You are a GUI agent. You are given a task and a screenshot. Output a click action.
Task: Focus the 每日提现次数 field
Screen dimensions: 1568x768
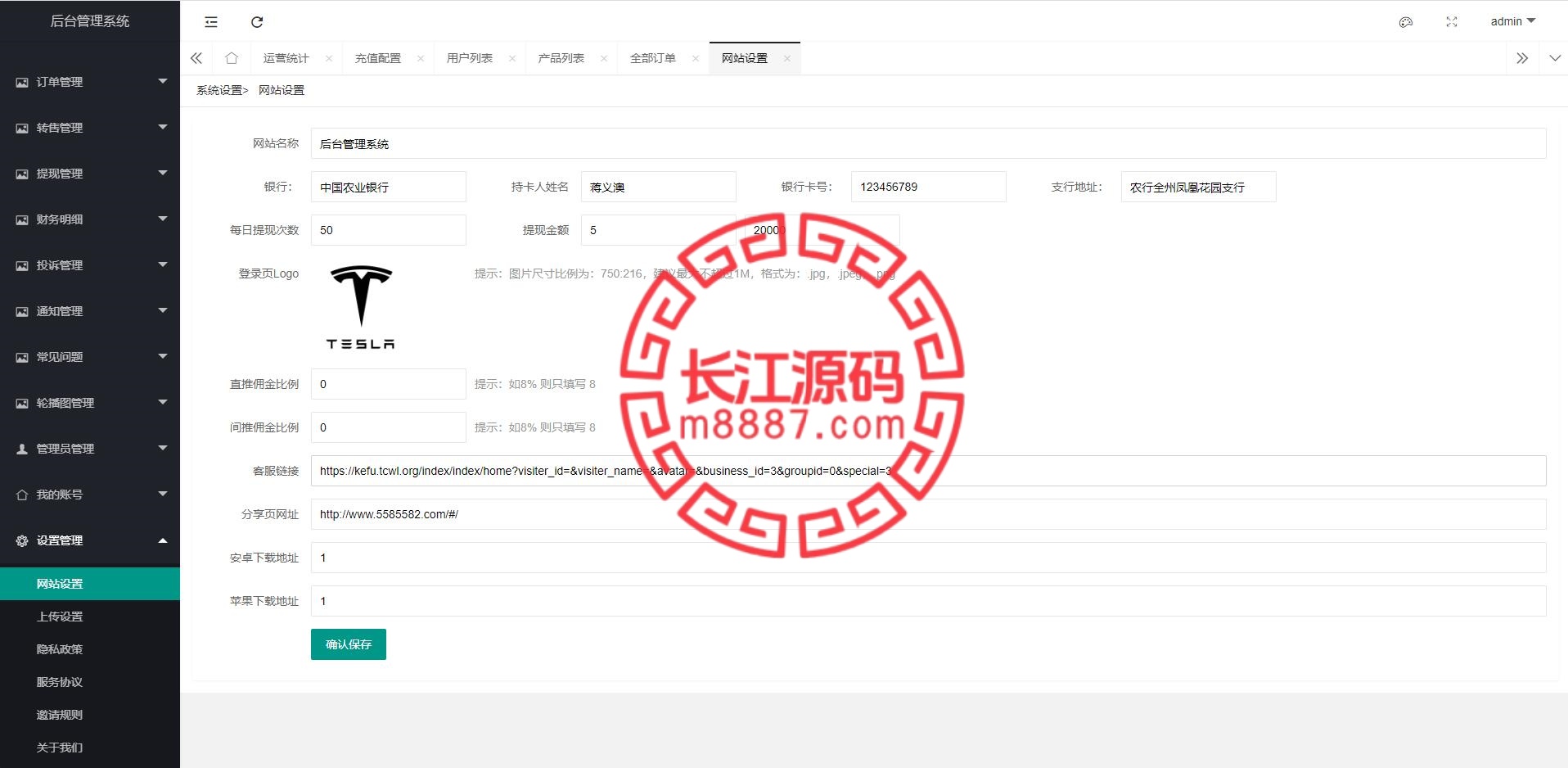[389, 230]
